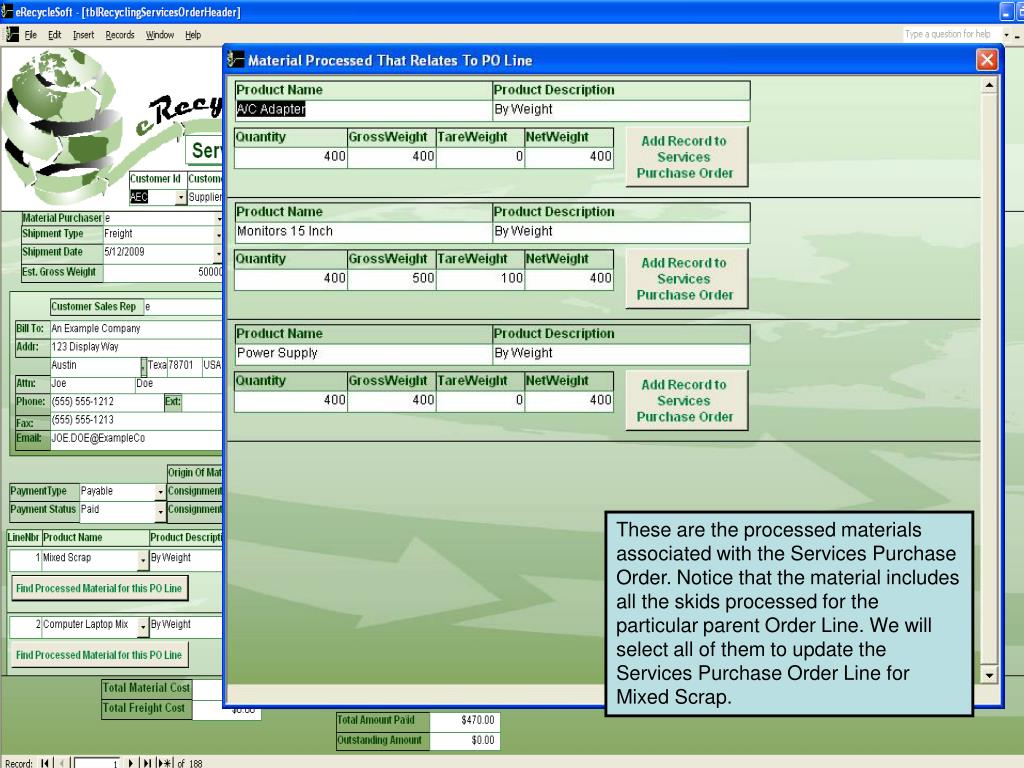1024x768 pixels.
Task: Click the Email field JOE.DOE@ExampleCo
Action: point(136,438)
